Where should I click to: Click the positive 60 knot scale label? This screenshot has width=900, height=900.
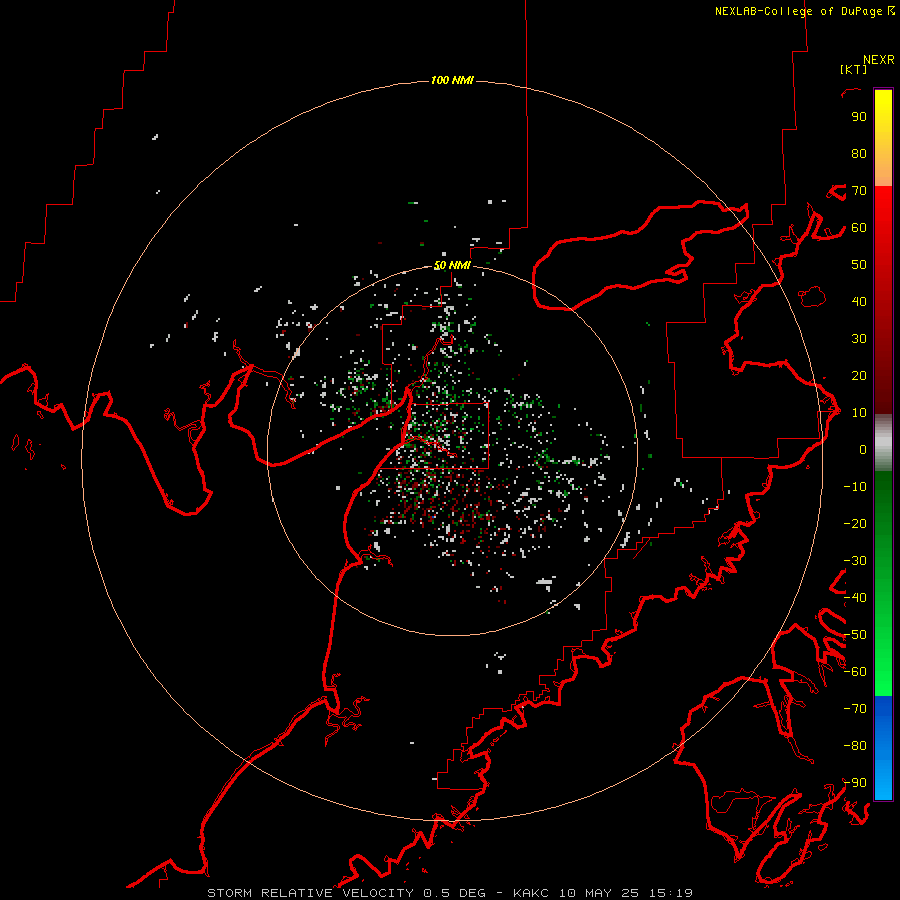pyautogui.click(x=859, y=227)
